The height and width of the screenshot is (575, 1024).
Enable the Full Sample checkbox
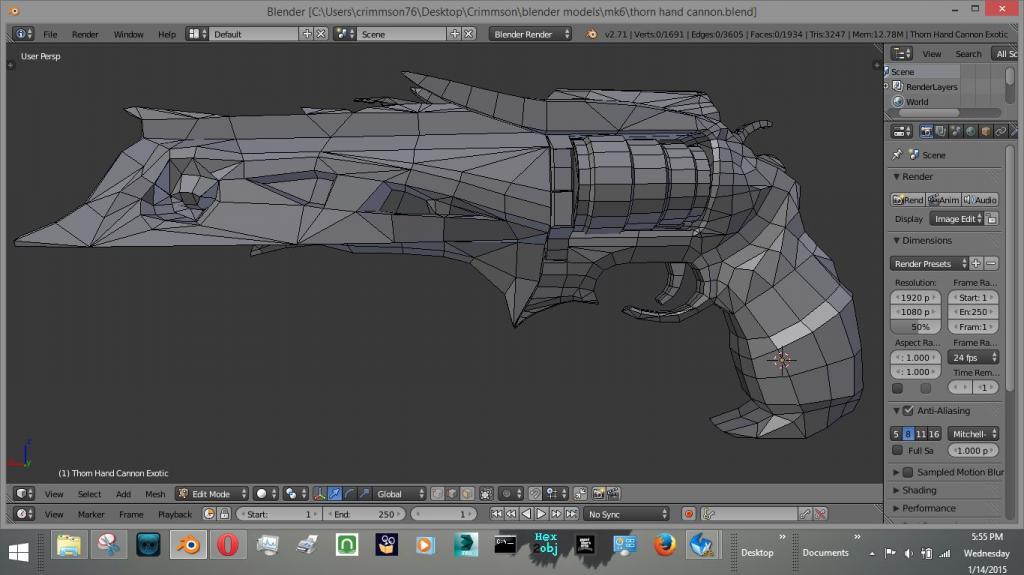tap(898, 451)
